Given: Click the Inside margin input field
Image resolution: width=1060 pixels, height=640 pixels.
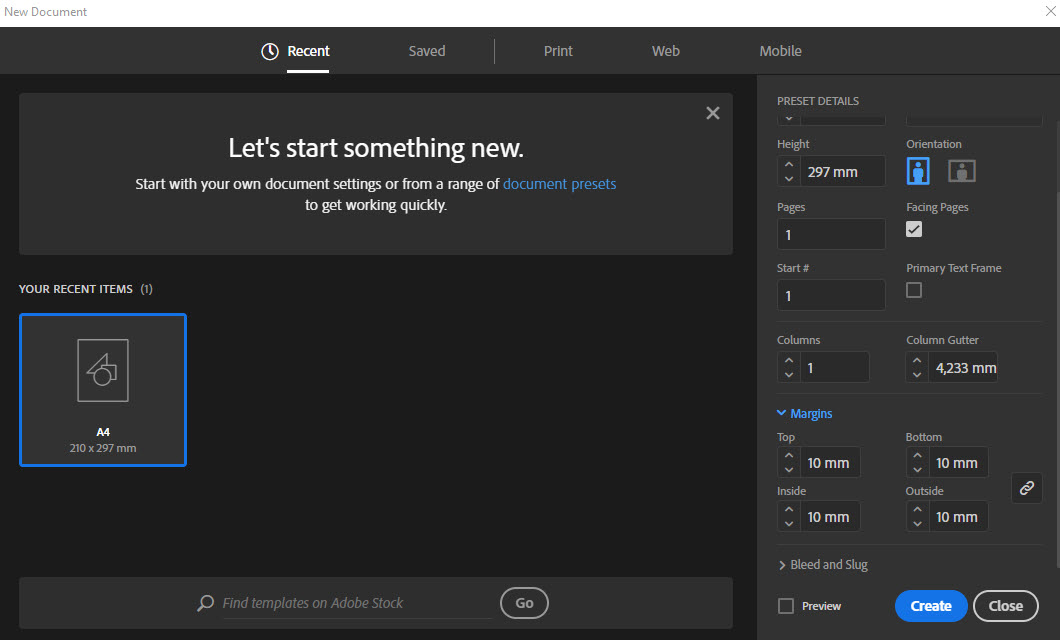Looking at the screenshot, I should pyautogui.click(x=830, y=517).
